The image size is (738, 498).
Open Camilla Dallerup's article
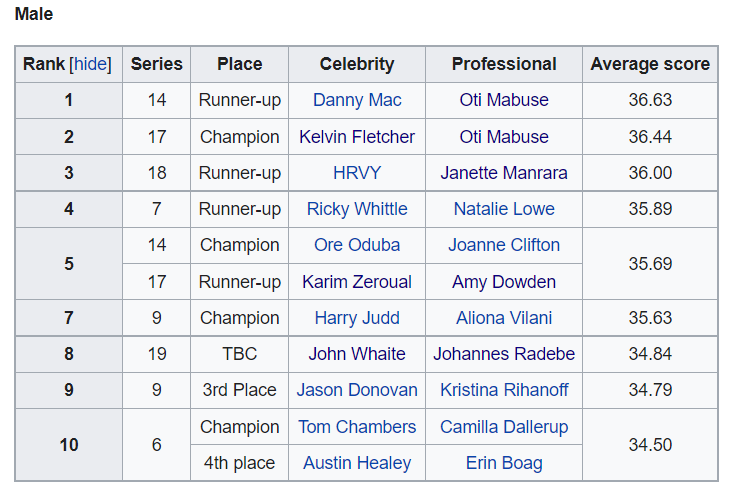(504, 427)
